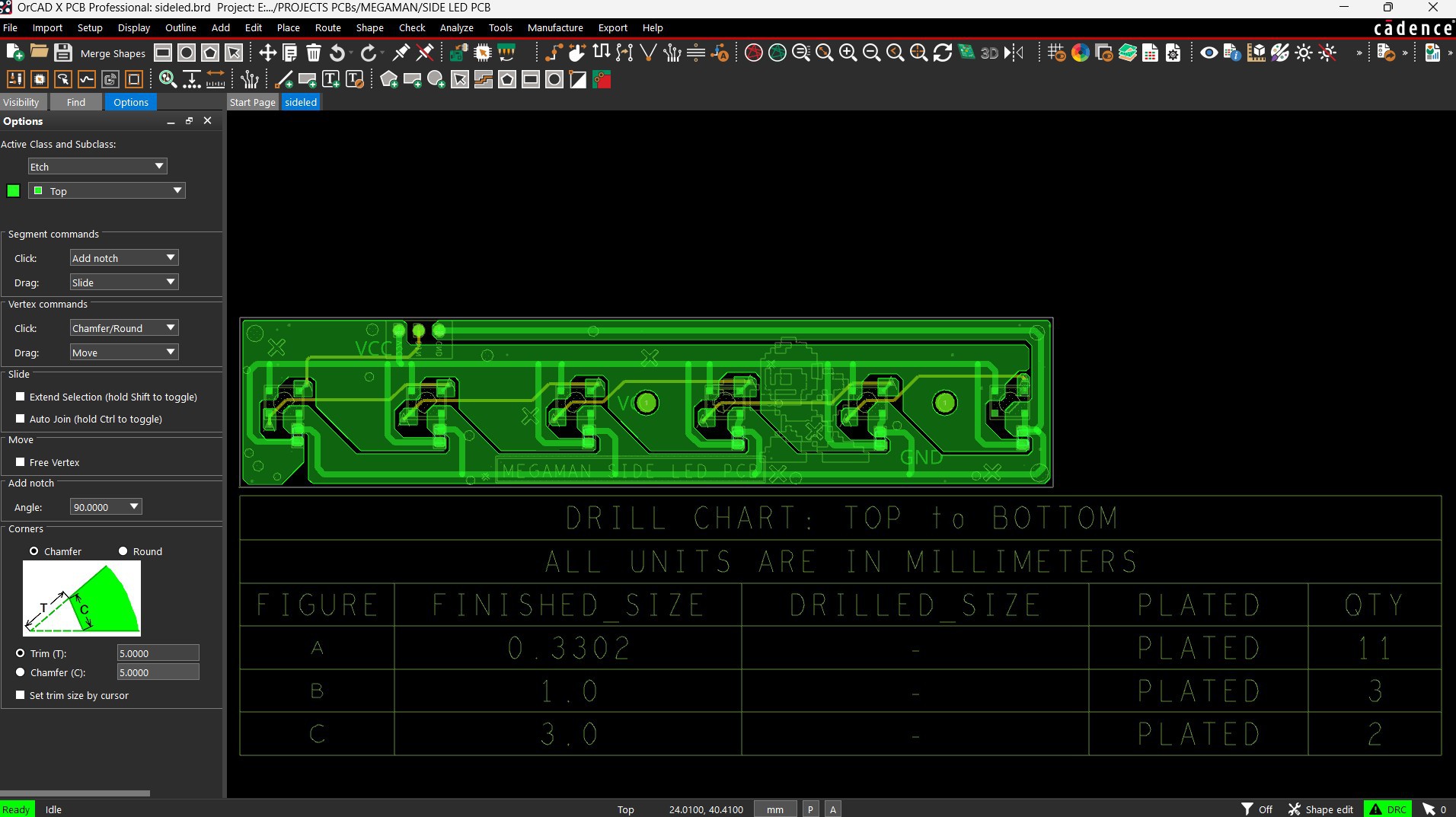Viewport: 1456px width, 817px height.
Task: Click the Undo arrow icon
Action: (x=337, y=53)
